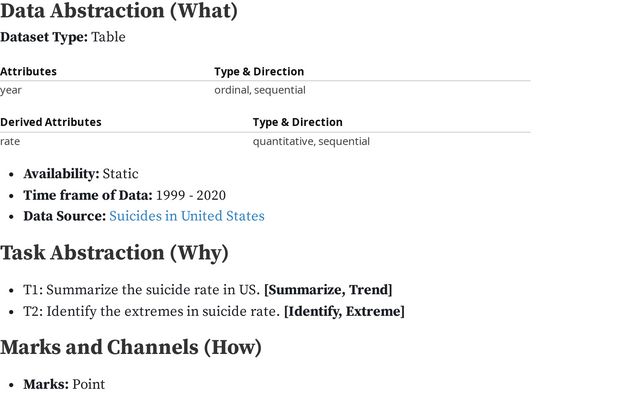The width and height of the screenshot is (640, 400).
Task: Select the quantitative, sequential cell
Action: (x=311, y=141)
